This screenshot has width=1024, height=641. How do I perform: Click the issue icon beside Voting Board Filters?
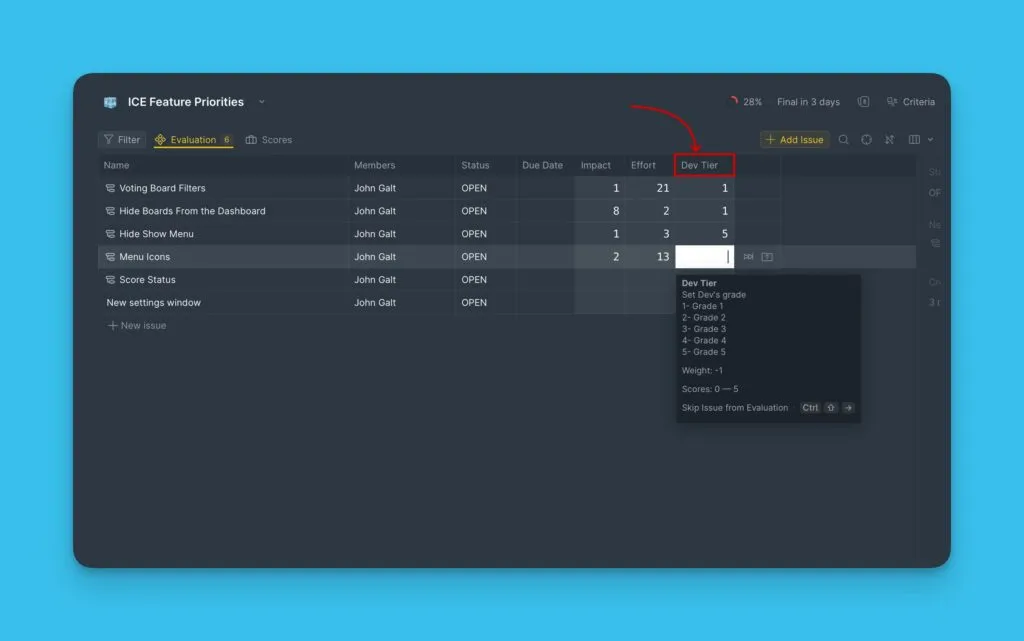(x=110, y=188)
